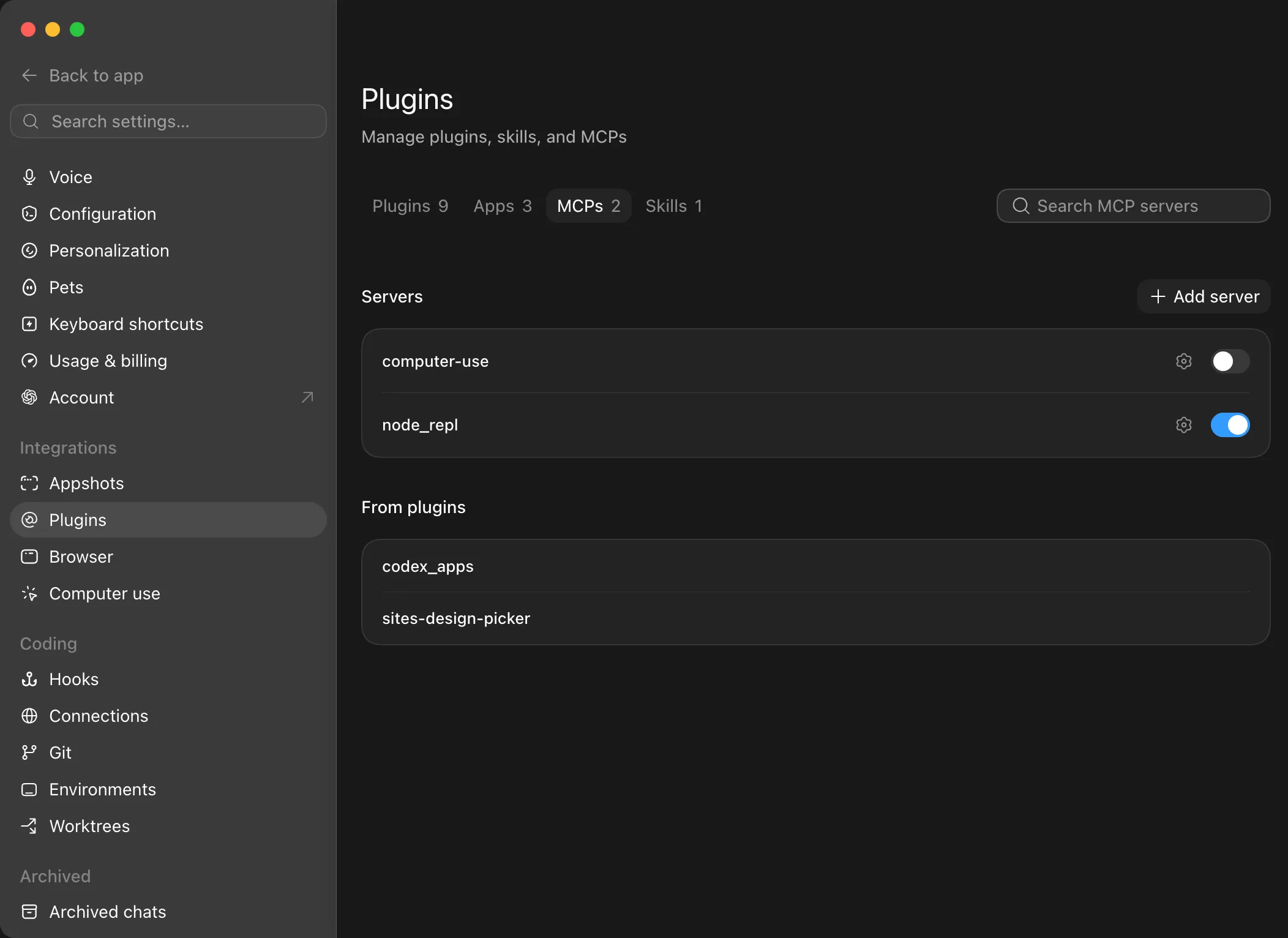Image resolution: width=1288 pixels, height=938 pixels.
Task: Select Computer use in sidebar
Action: [168, 593]
